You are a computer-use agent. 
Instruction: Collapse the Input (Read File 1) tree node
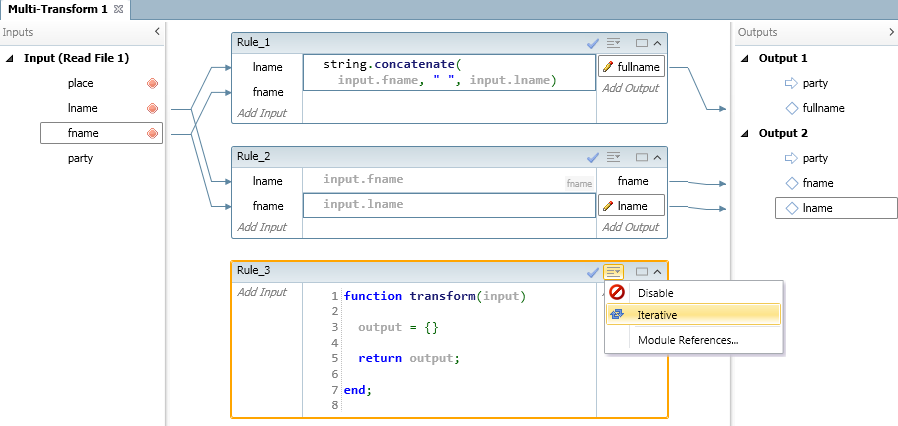12,58
